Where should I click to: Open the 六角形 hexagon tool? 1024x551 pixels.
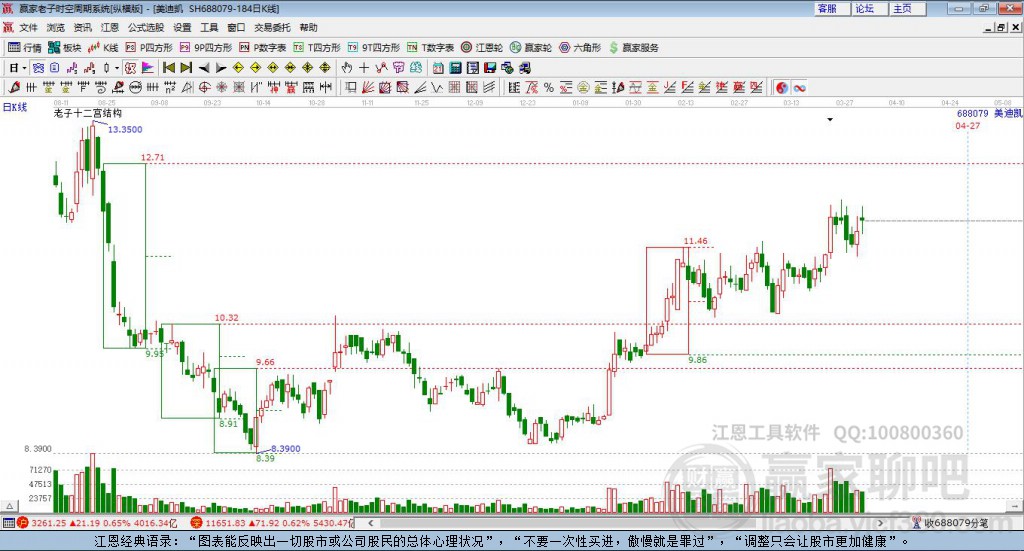click(580, 48)
